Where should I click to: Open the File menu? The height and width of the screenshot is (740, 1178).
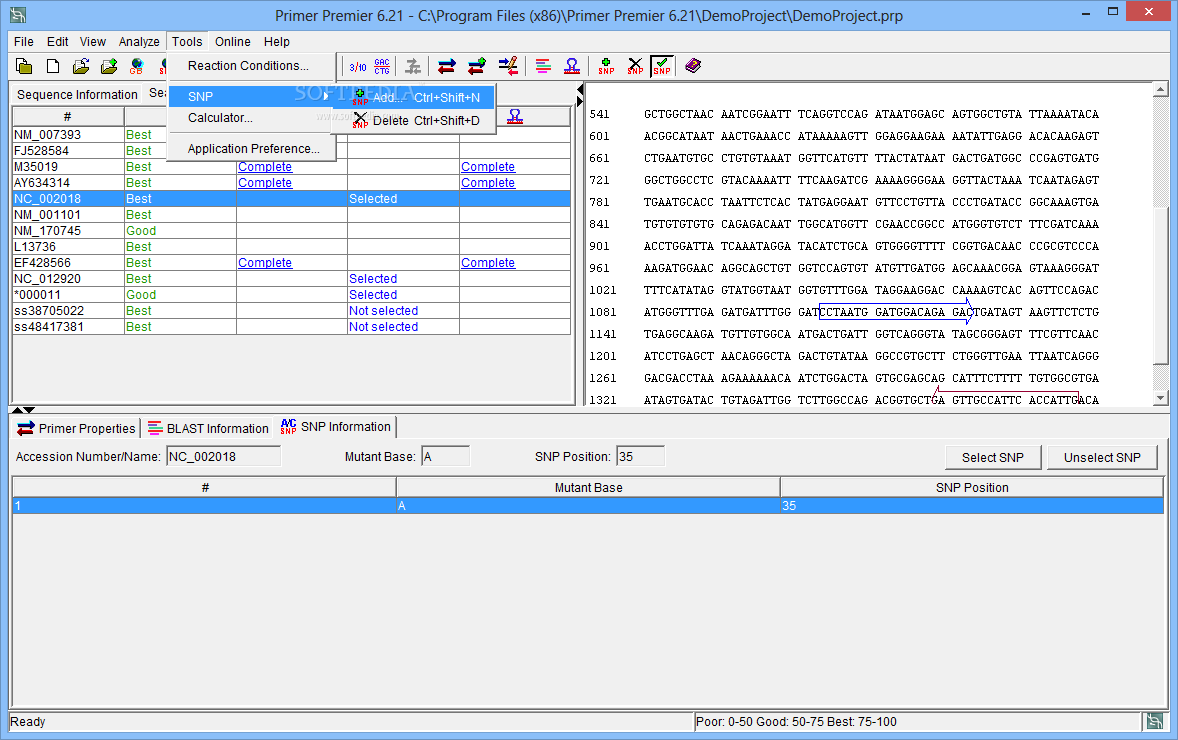pyautogui.click(x=24, y=42)
